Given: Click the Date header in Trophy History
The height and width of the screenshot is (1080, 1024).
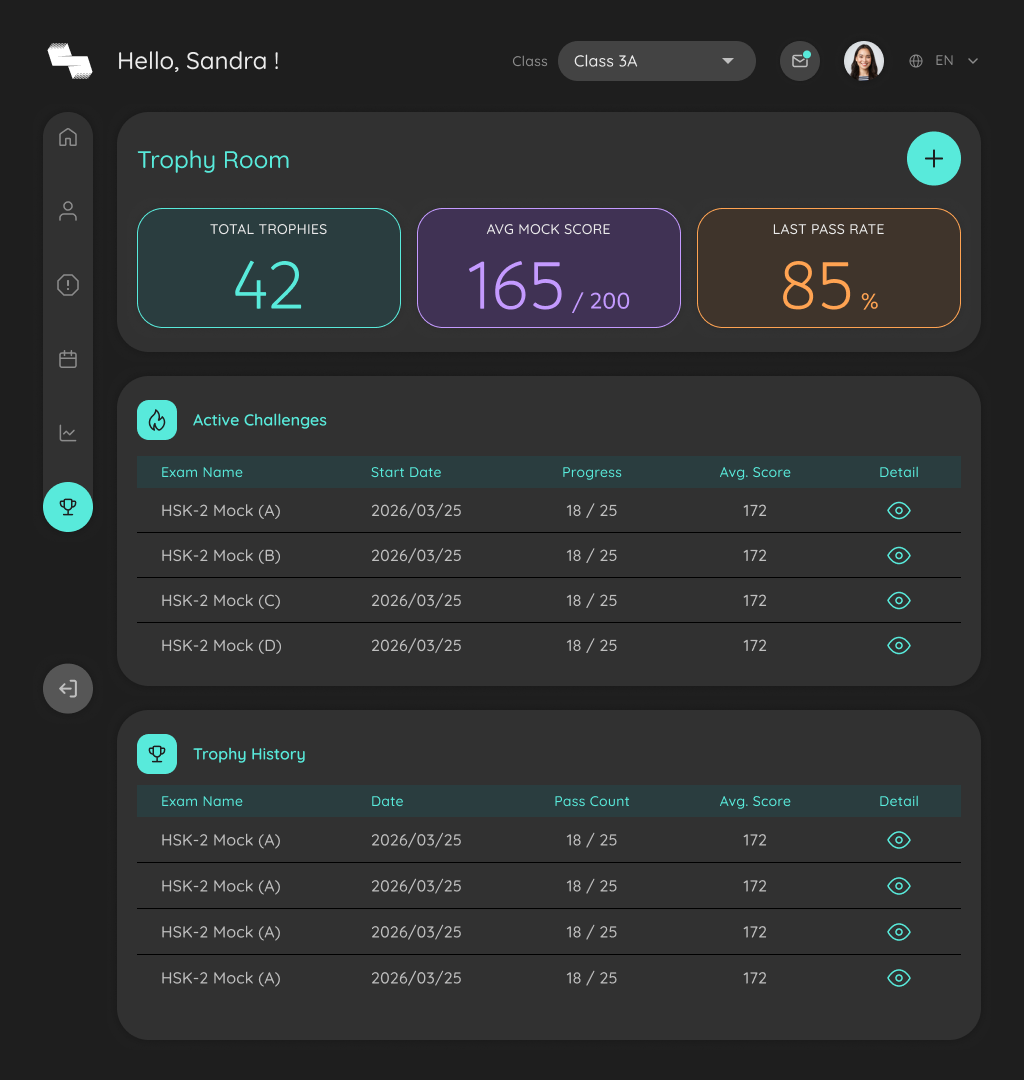Looking at the screenshot, I should coord(387,801).
